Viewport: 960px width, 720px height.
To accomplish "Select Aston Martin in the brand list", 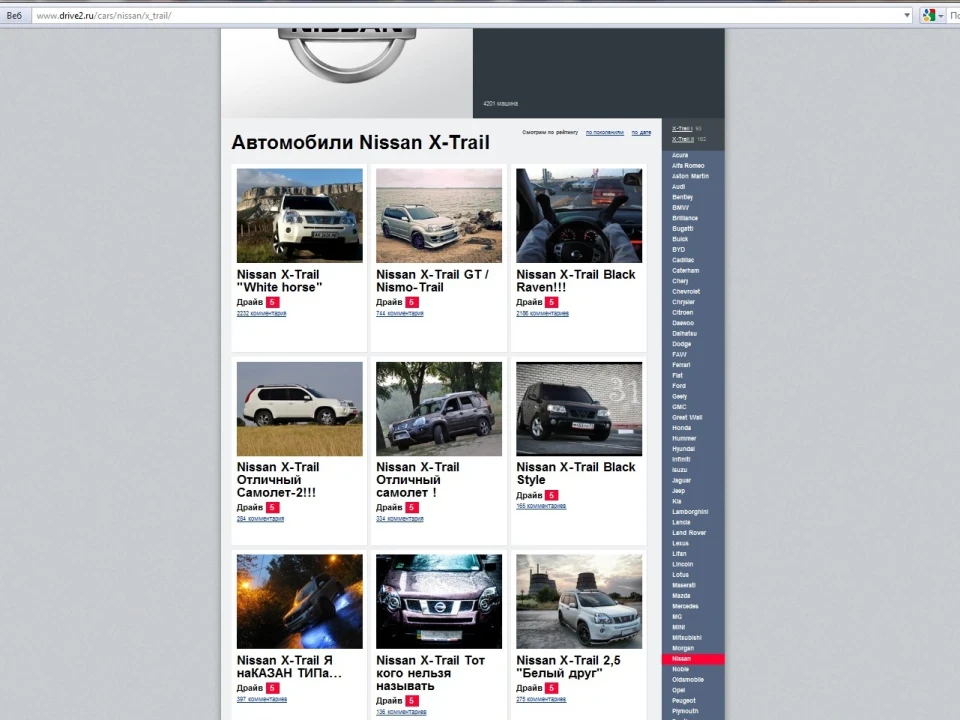I will click(x=690, y=176).
